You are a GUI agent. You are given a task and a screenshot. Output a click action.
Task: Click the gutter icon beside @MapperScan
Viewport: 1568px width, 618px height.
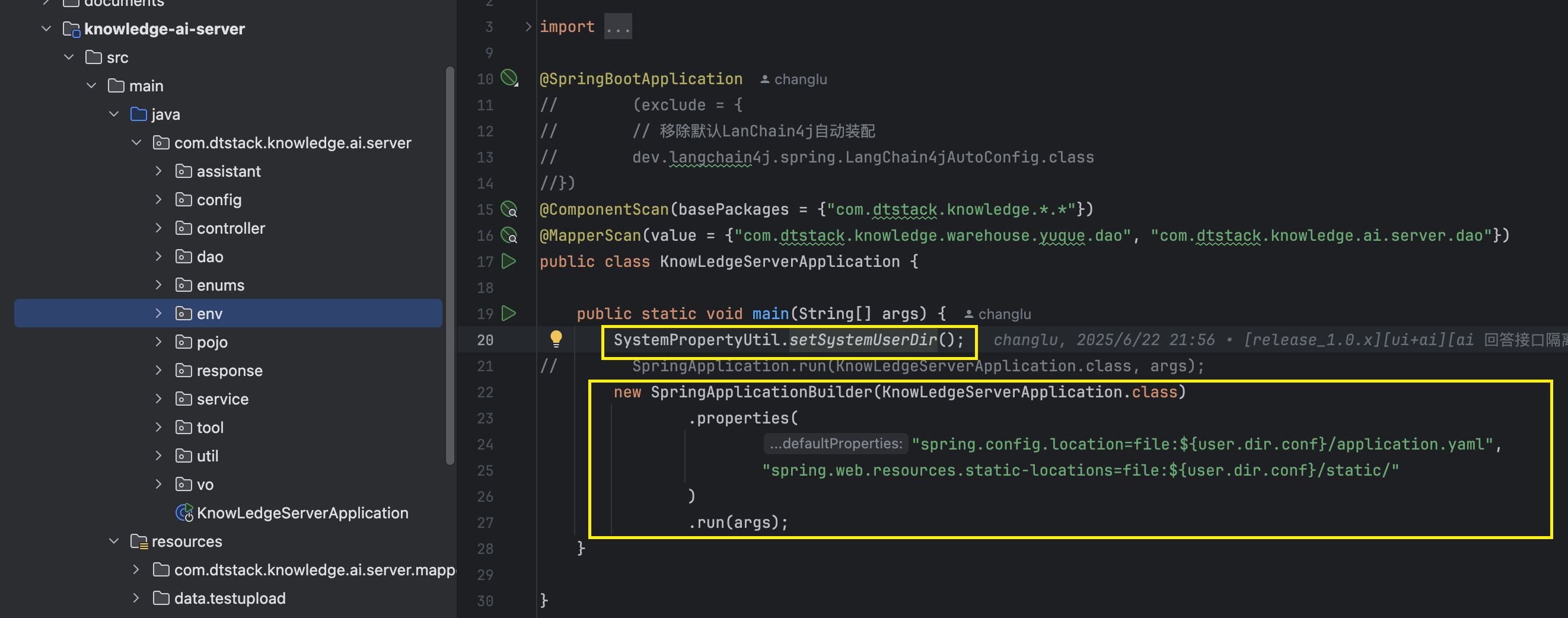point(509,235)
